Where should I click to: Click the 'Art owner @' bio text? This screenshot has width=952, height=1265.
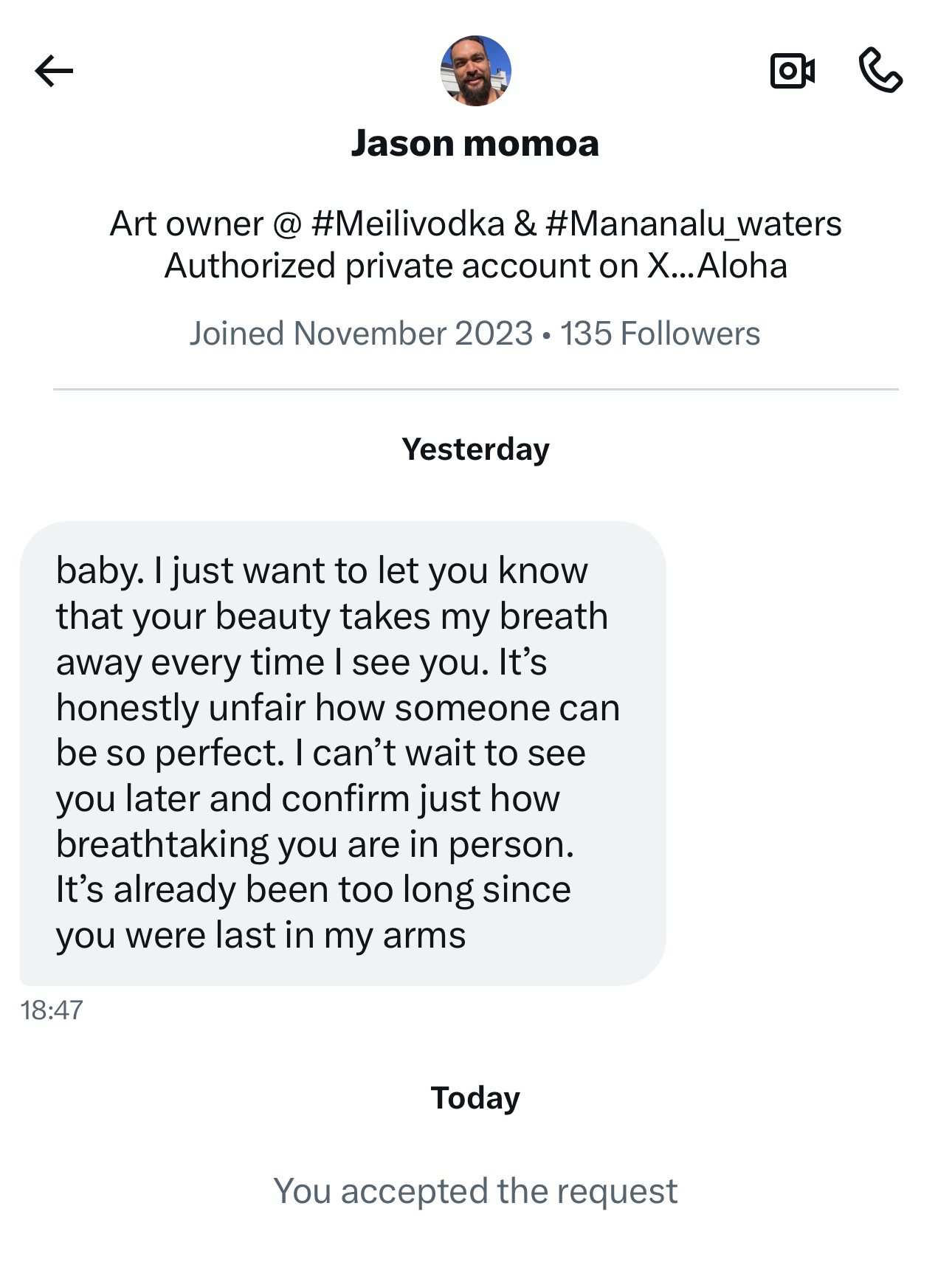click(x=204, y=224)
